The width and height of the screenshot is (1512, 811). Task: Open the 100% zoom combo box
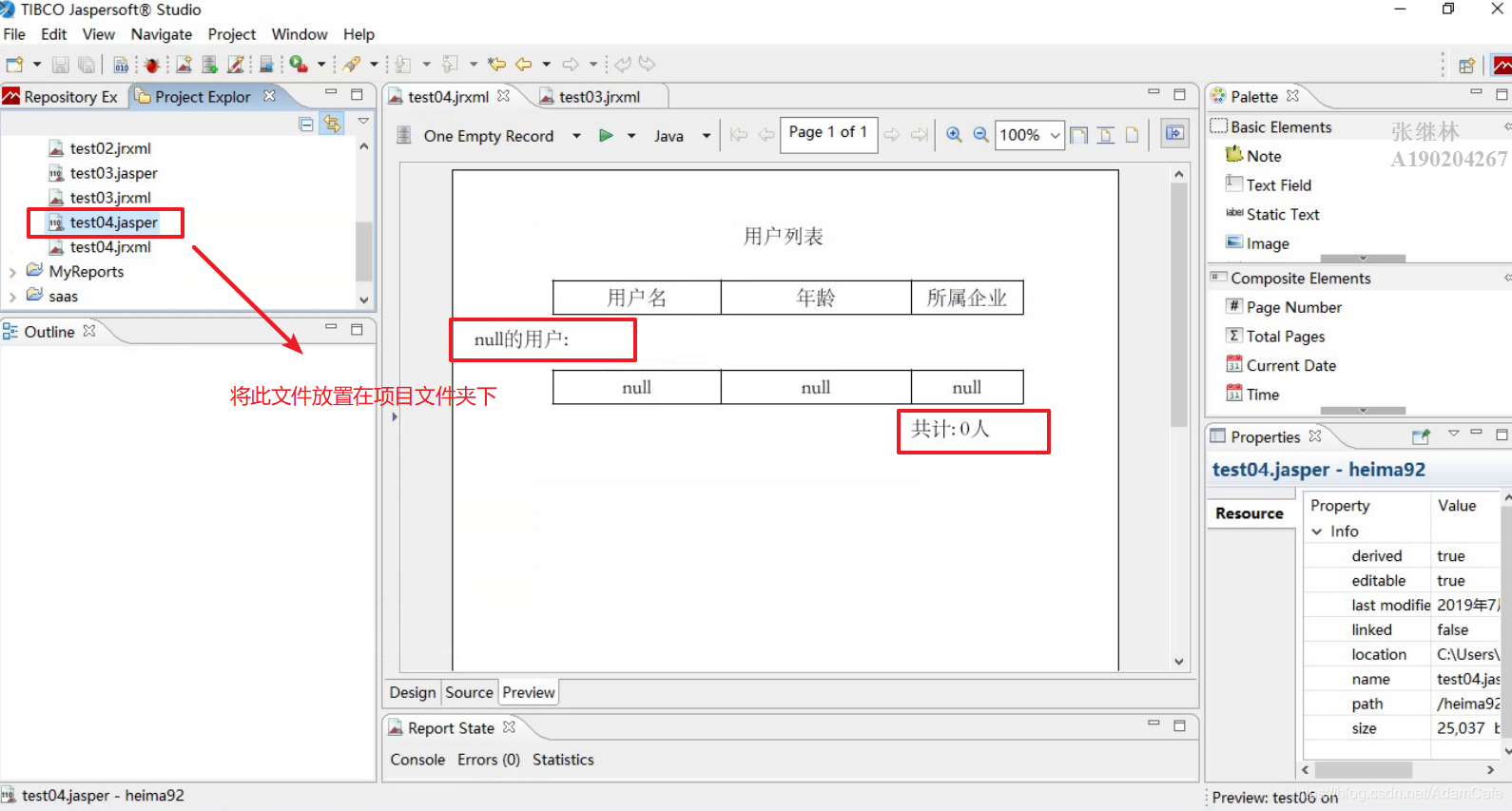[x=1029, y=135]
